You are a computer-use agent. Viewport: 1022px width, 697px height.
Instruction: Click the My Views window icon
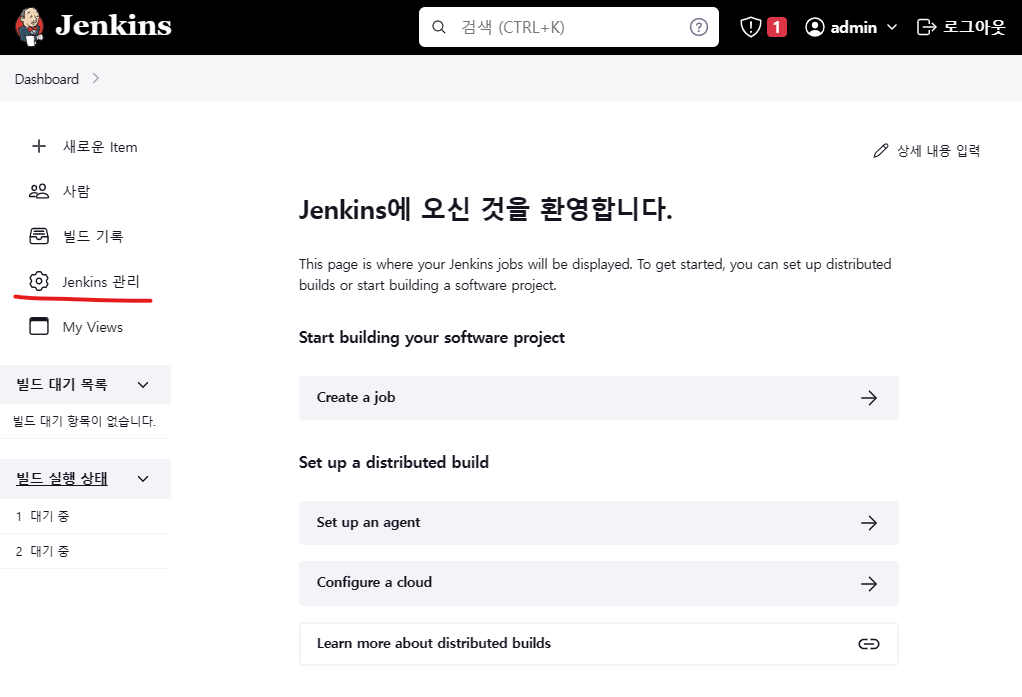pos(39,326)
